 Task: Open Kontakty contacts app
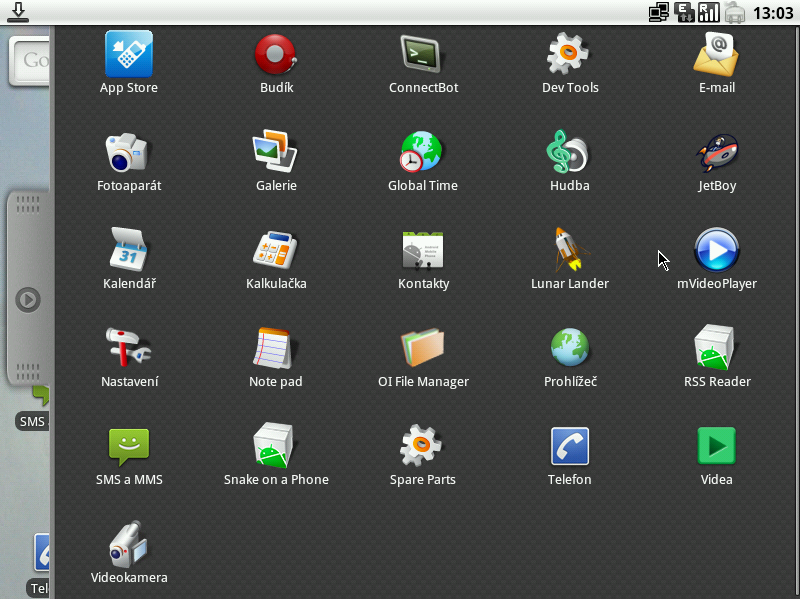423,251
